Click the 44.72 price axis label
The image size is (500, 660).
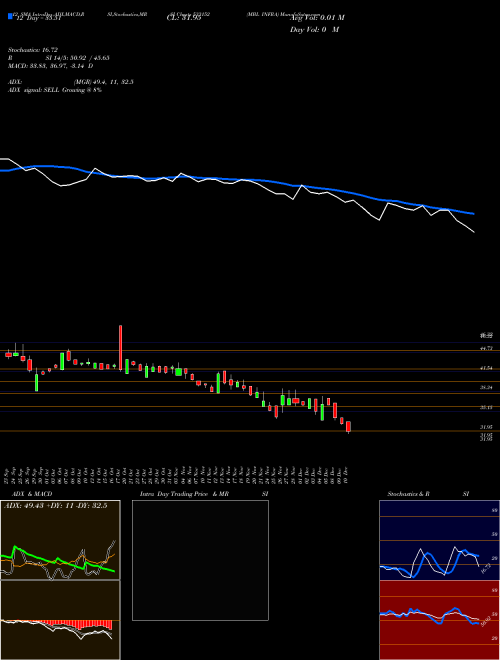tap(487, 349)
